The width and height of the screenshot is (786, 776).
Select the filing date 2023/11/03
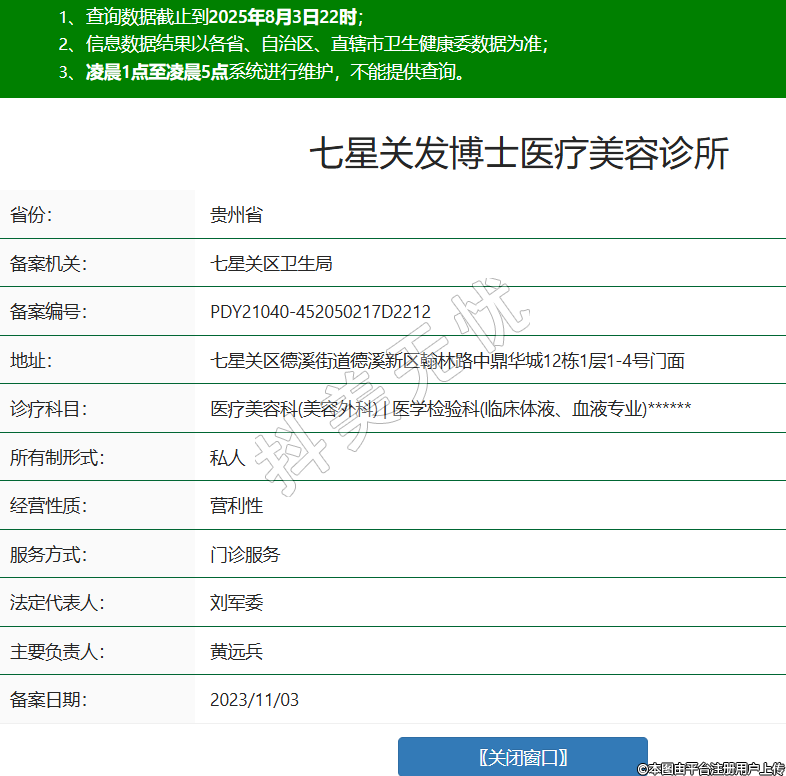[254, 700]
